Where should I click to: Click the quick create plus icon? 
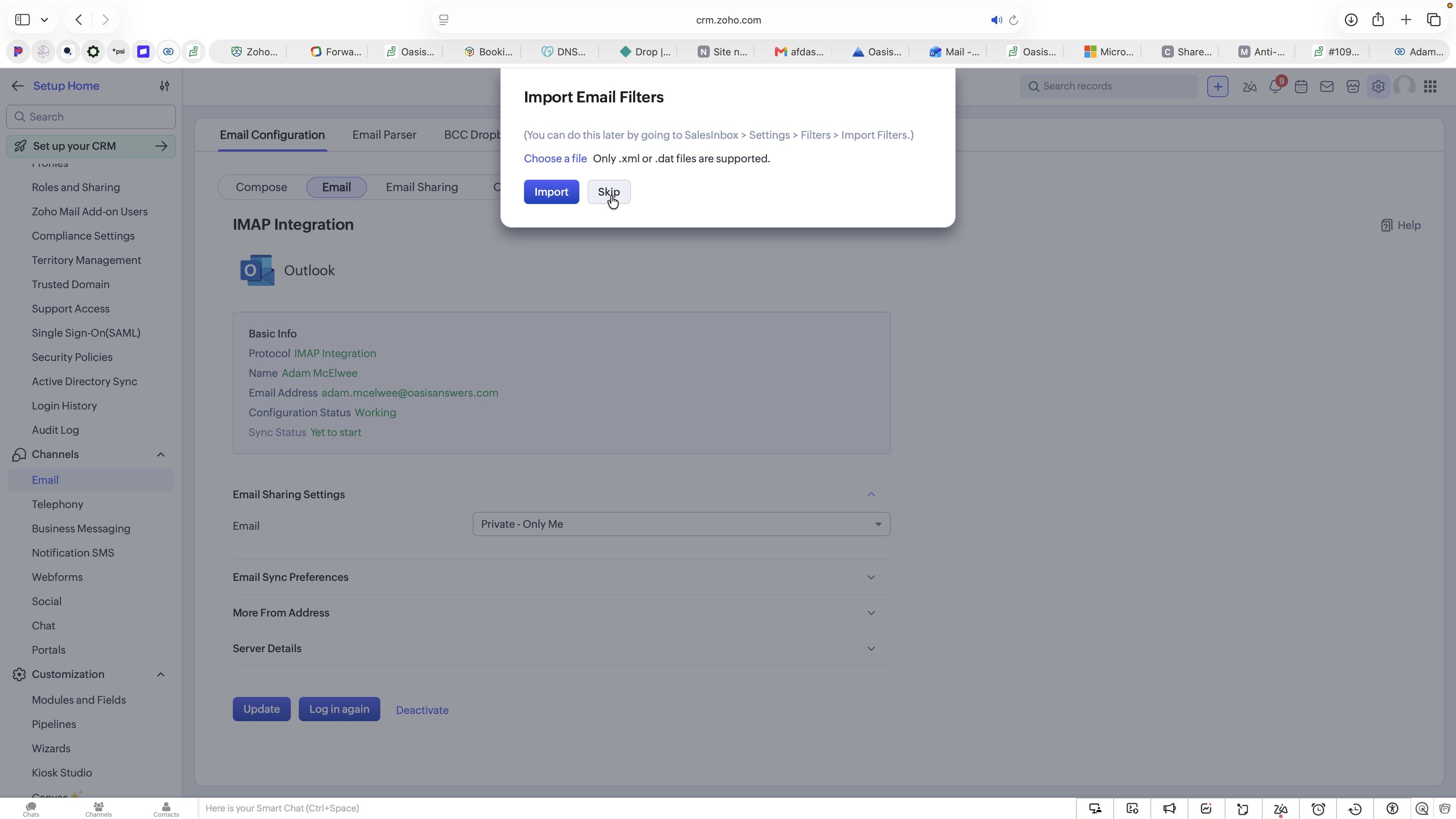(x=1218, y=86)
